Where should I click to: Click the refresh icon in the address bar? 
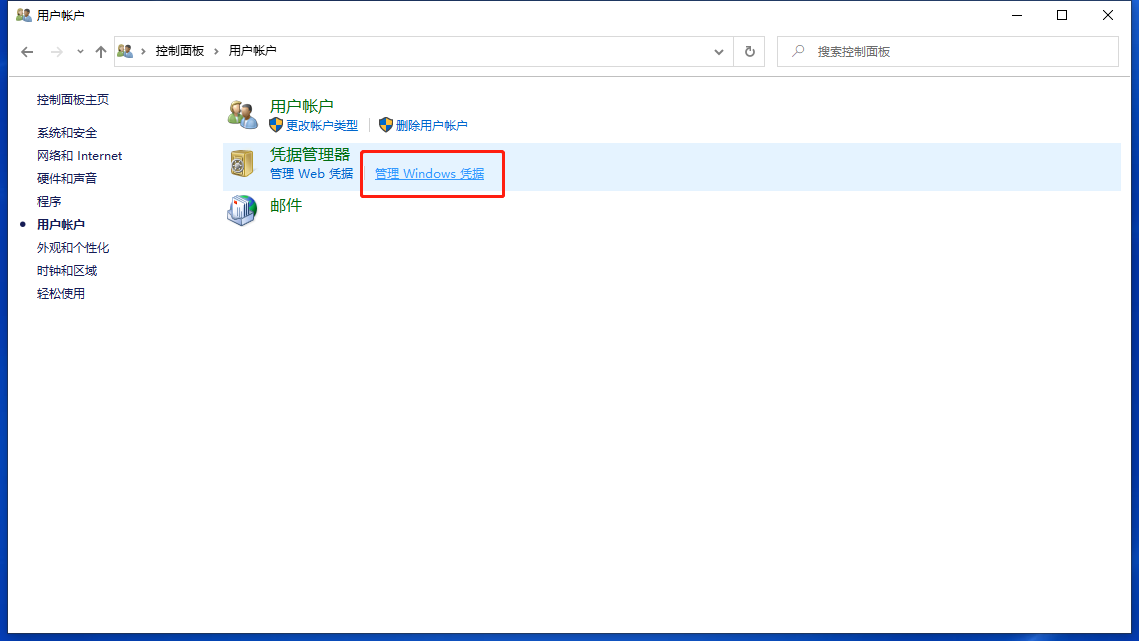click(749, 51)
